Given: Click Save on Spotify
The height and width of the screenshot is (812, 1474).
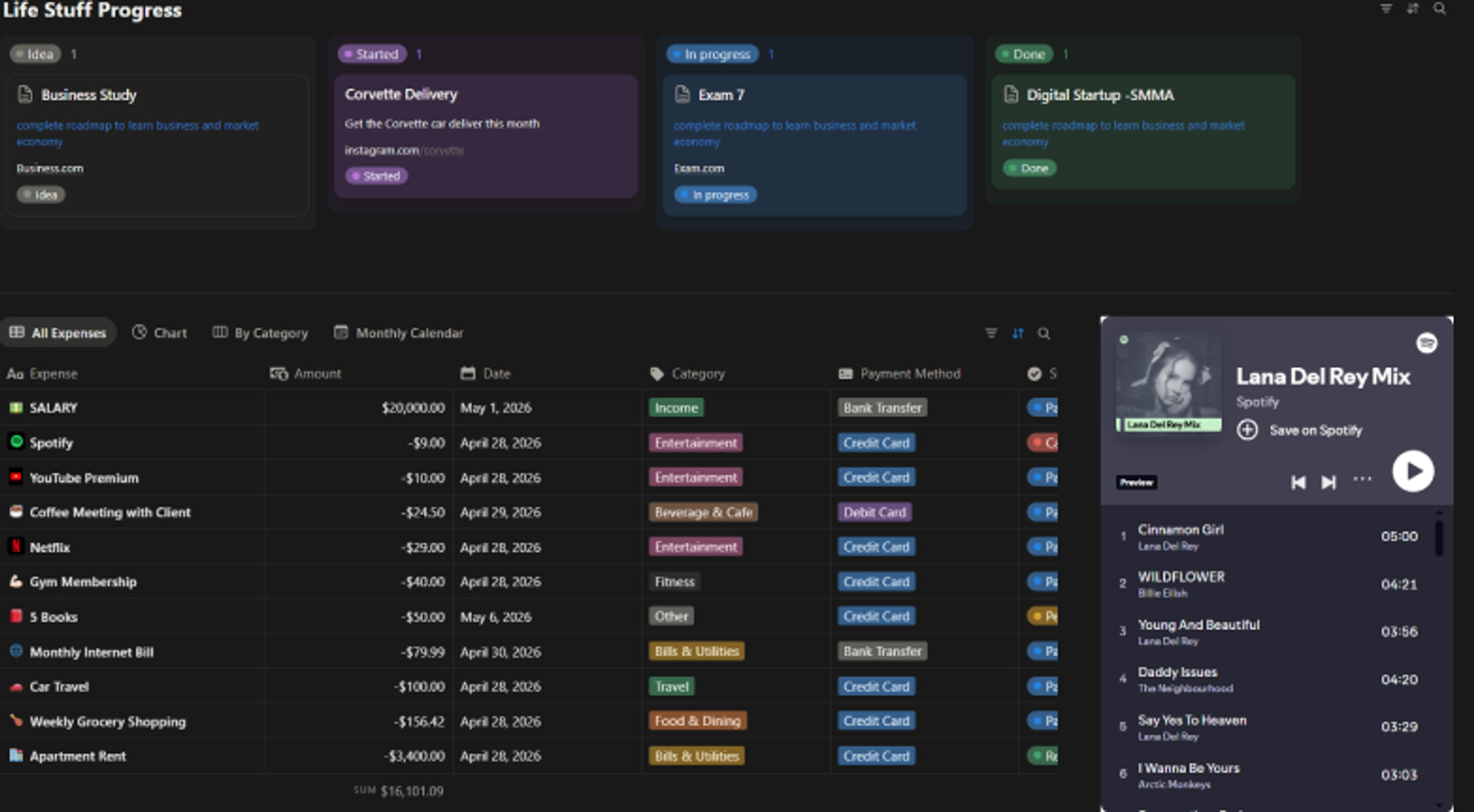Looking at the screenshot, I should tap(1316, 430).
